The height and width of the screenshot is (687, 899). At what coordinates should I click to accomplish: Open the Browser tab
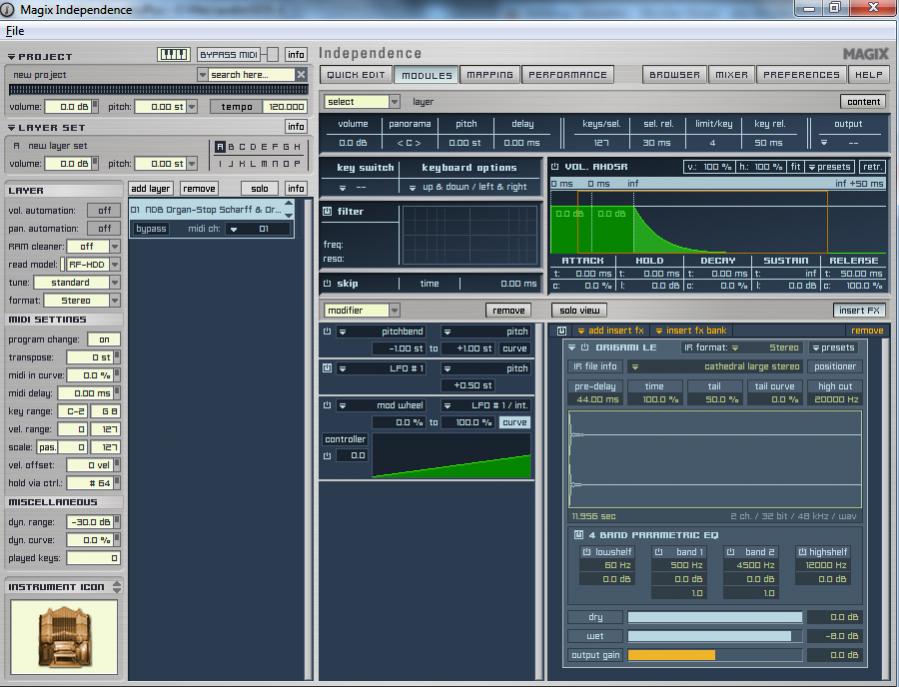click(674, 75)
